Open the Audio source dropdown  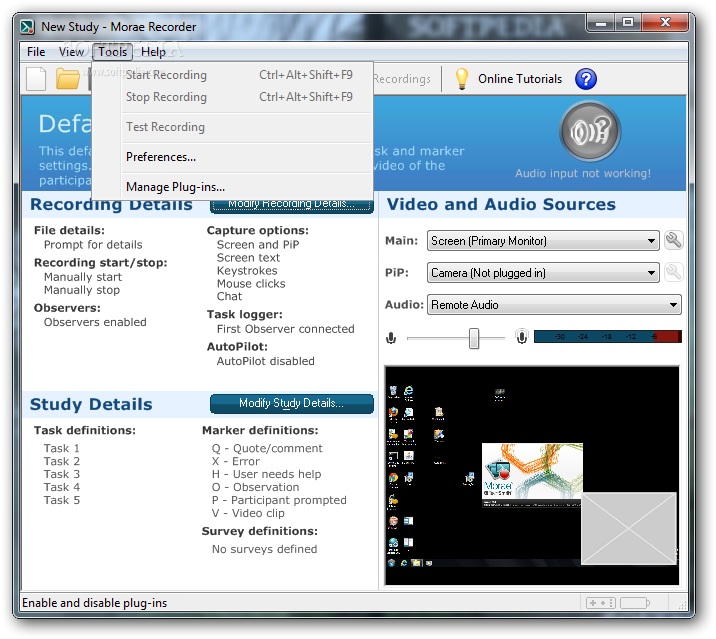pyautogui.click(x=554, y=305)
